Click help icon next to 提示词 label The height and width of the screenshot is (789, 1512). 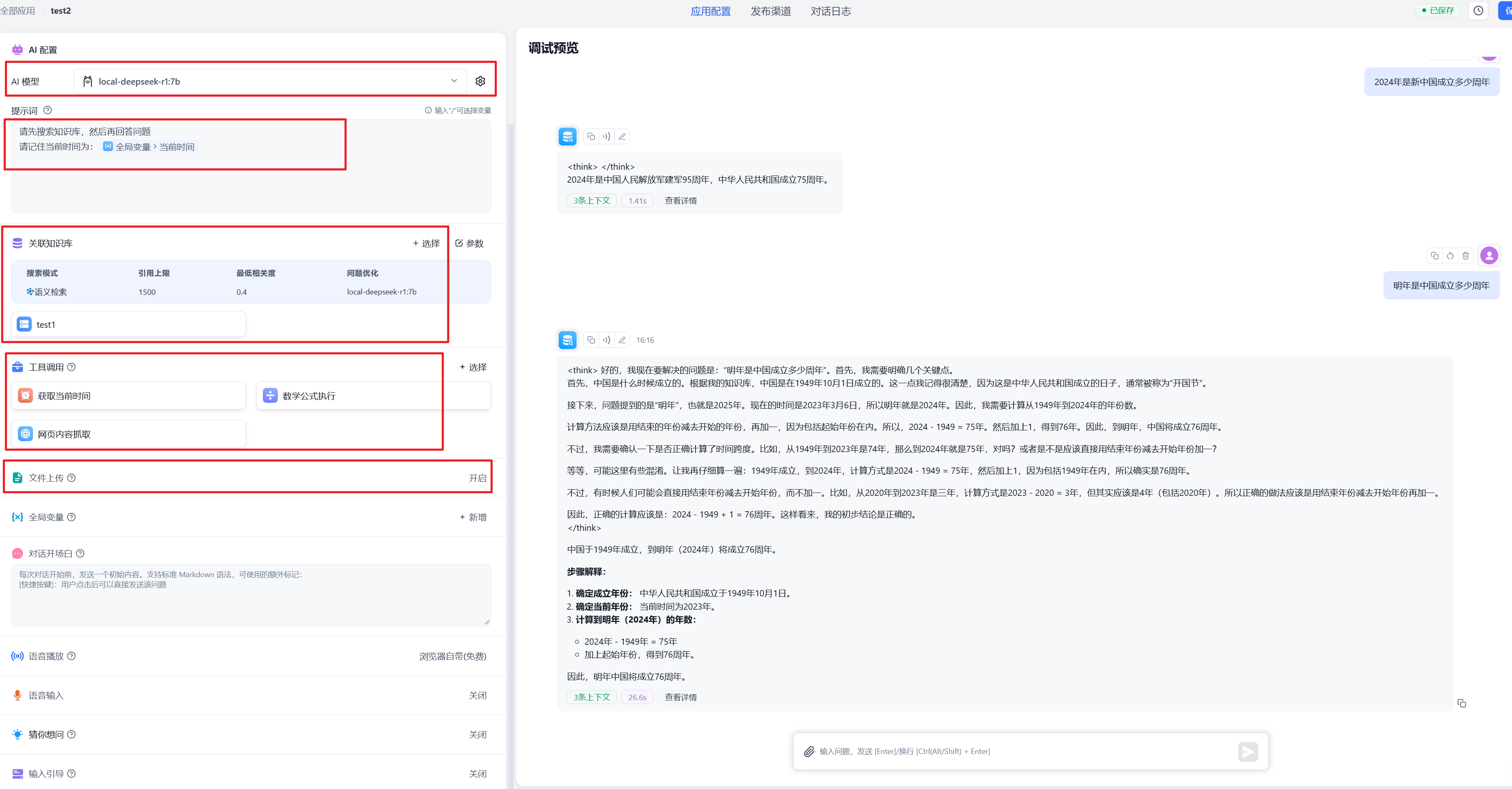coord(48,110)
